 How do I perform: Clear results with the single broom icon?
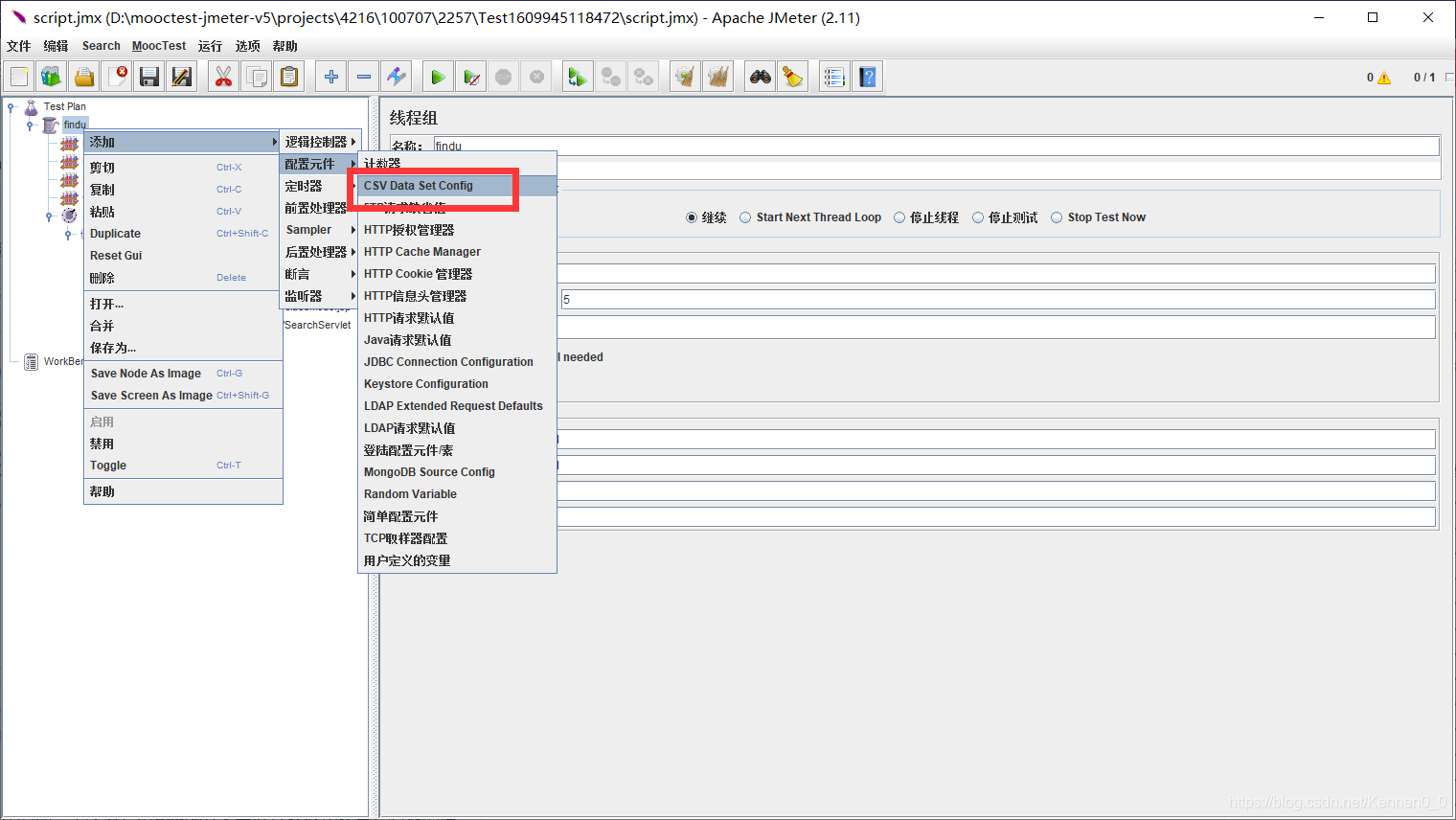[685, 77]
